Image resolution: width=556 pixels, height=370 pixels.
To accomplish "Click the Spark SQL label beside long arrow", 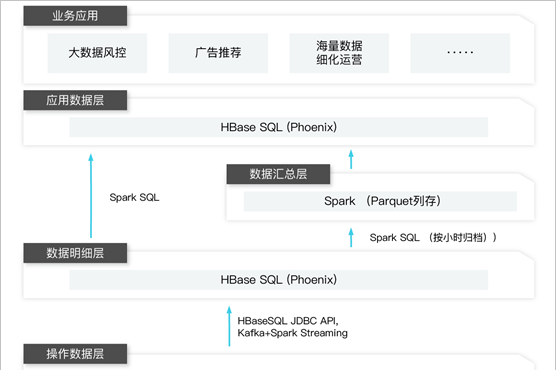I will click(x=134, y=197).
